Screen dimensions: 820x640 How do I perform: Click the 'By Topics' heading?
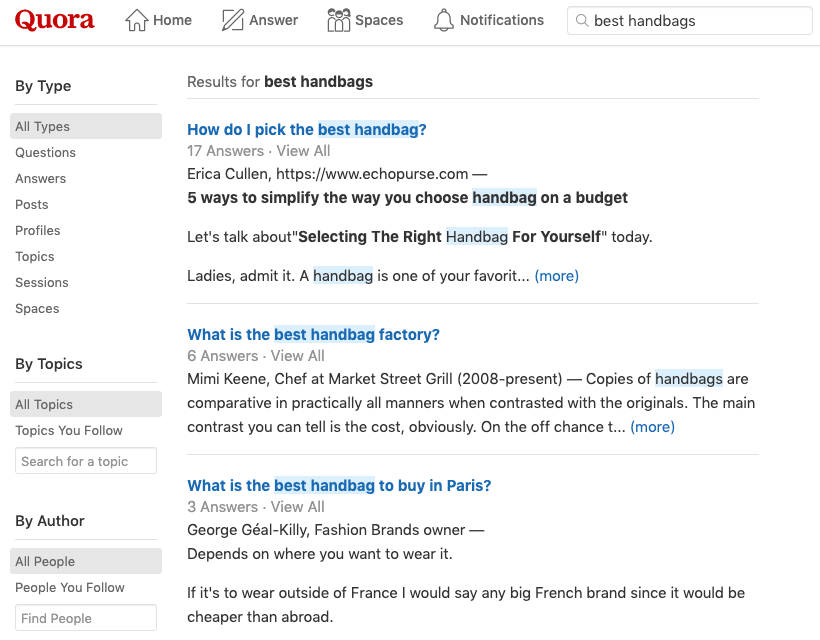pos(49,363)
